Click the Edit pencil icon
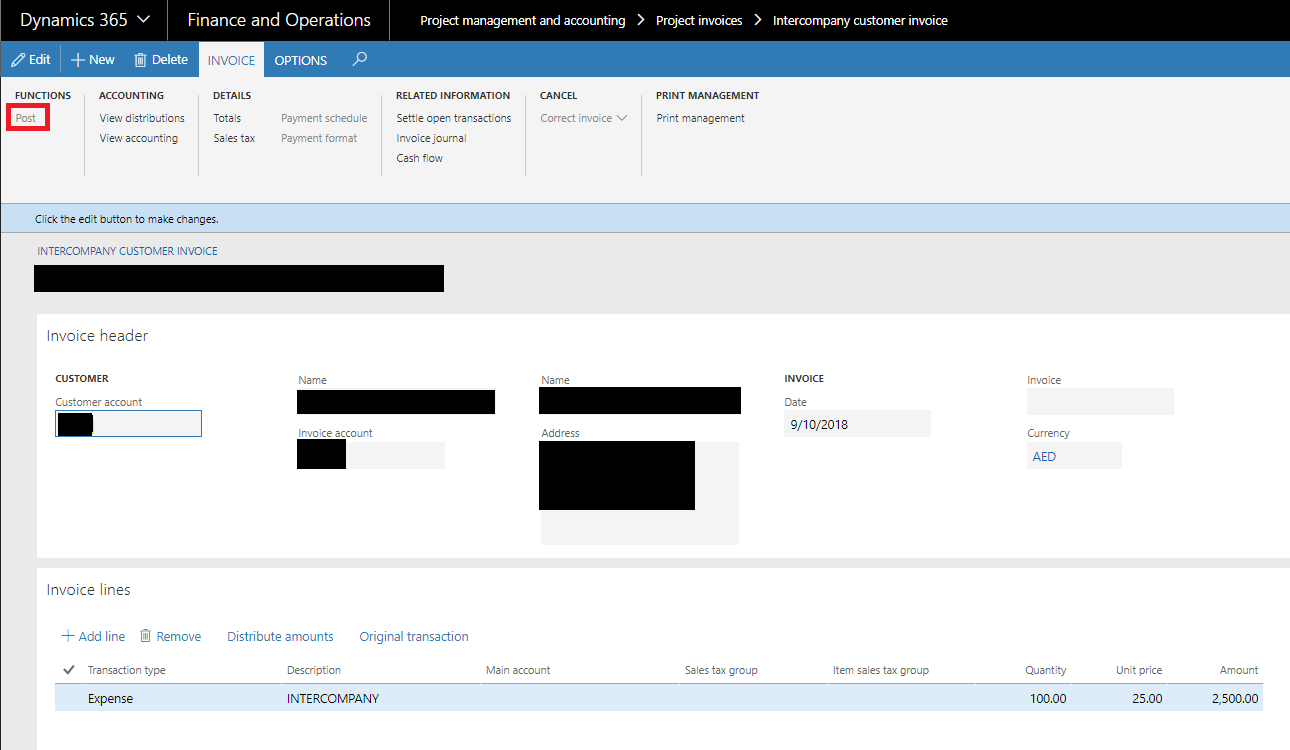1290x750 pixels. click(18, 60)
